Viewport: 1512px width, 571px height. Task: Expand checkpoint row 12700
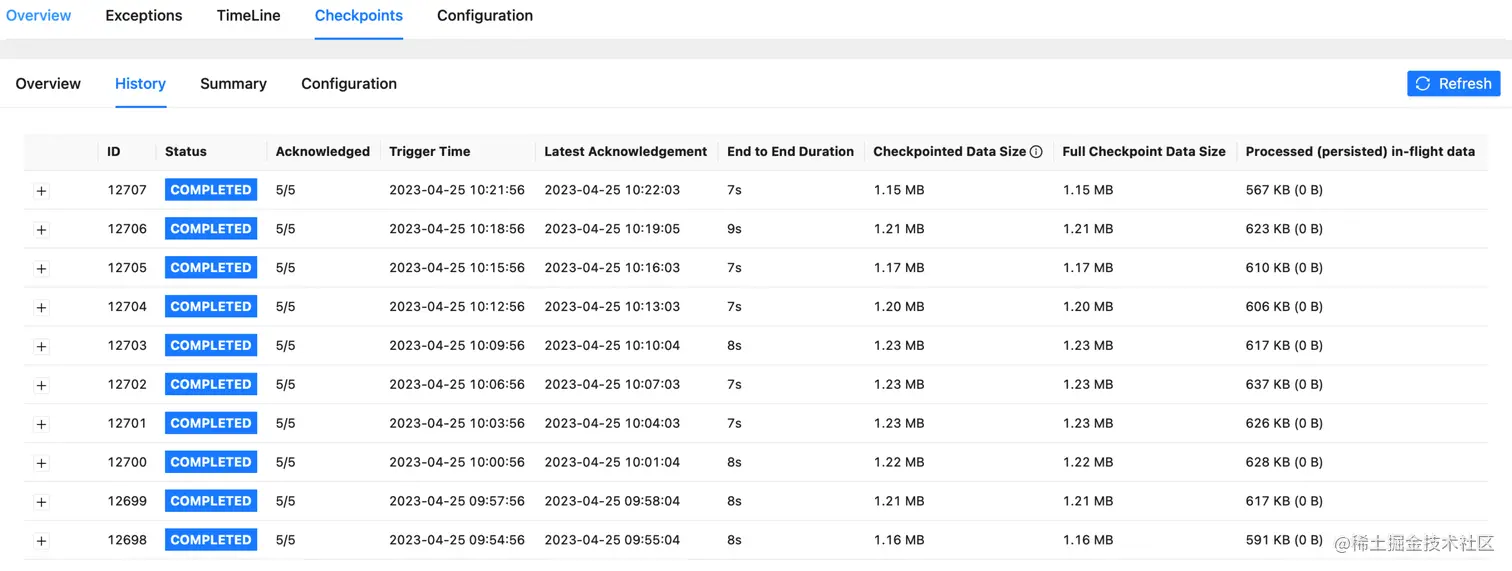pyautogui.click(x=41, y=464)
